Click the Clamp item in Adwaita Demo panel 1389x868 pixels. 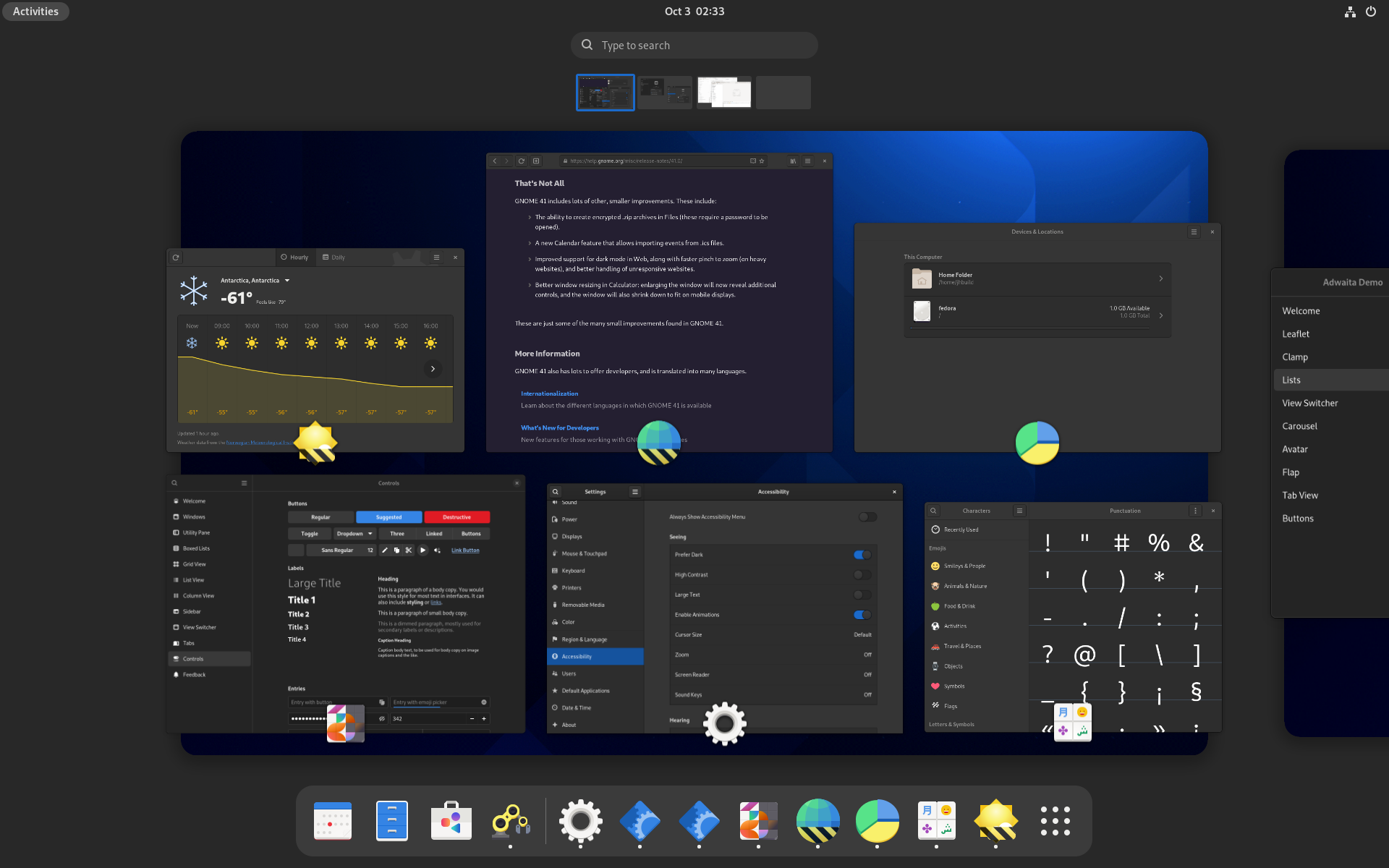point(1294,357)
